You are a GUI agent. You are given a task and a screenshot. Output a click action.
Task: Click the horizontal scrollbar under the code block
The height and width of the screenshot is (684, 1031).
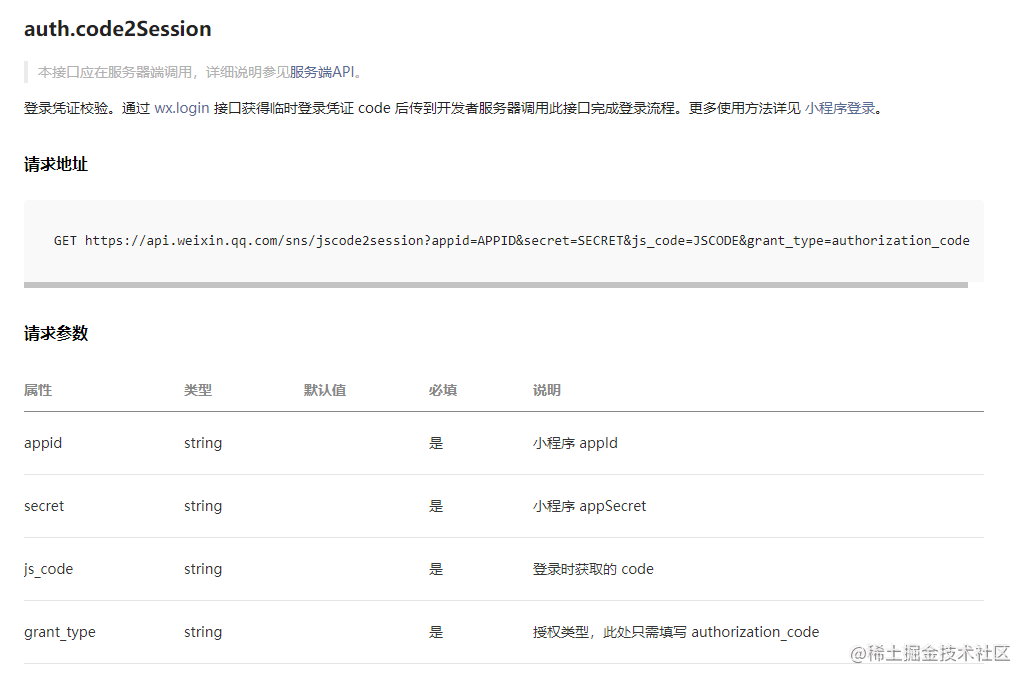pyautogui.click(x=497, y=284)
